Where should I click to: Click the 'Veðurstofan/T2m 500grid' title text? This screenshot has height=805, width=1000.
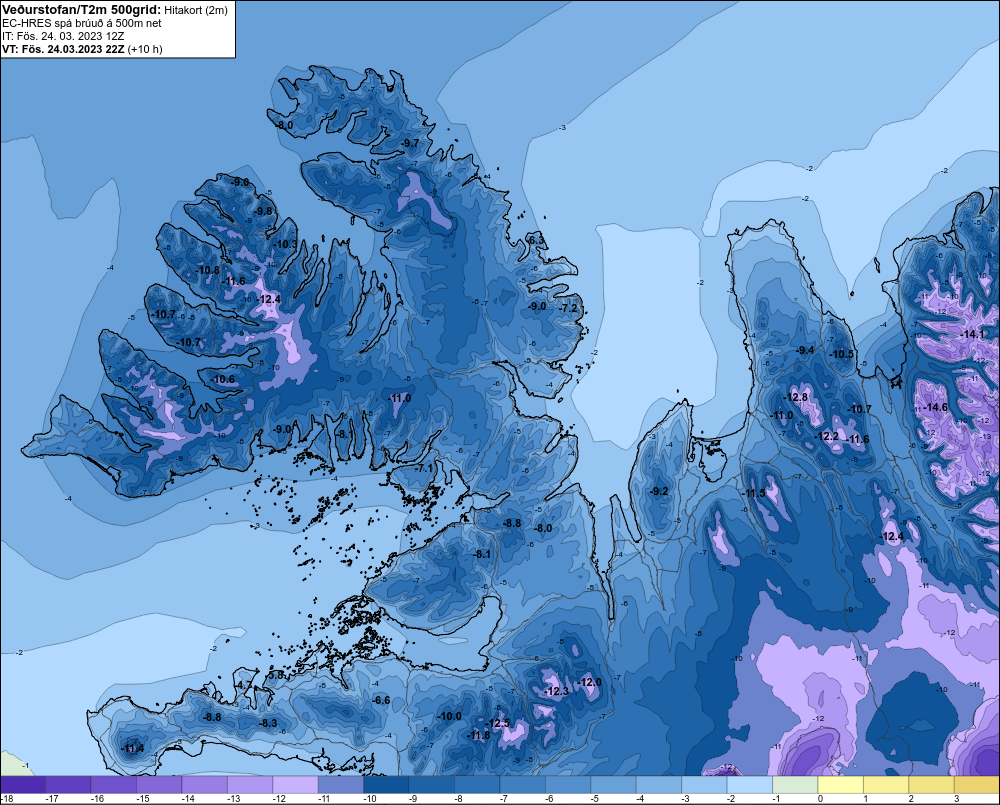pyautogui.click(x=82, y=10)
